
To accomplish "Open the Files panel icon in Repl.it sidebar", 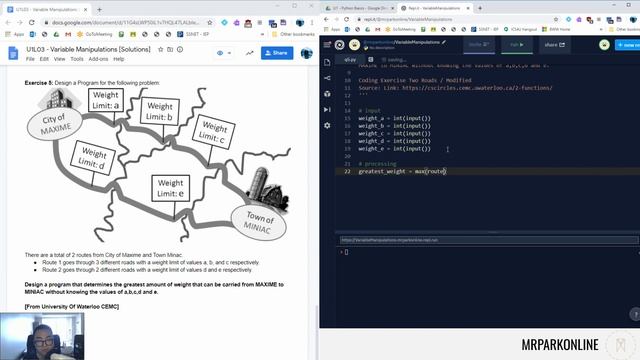I will click(327, 62).
